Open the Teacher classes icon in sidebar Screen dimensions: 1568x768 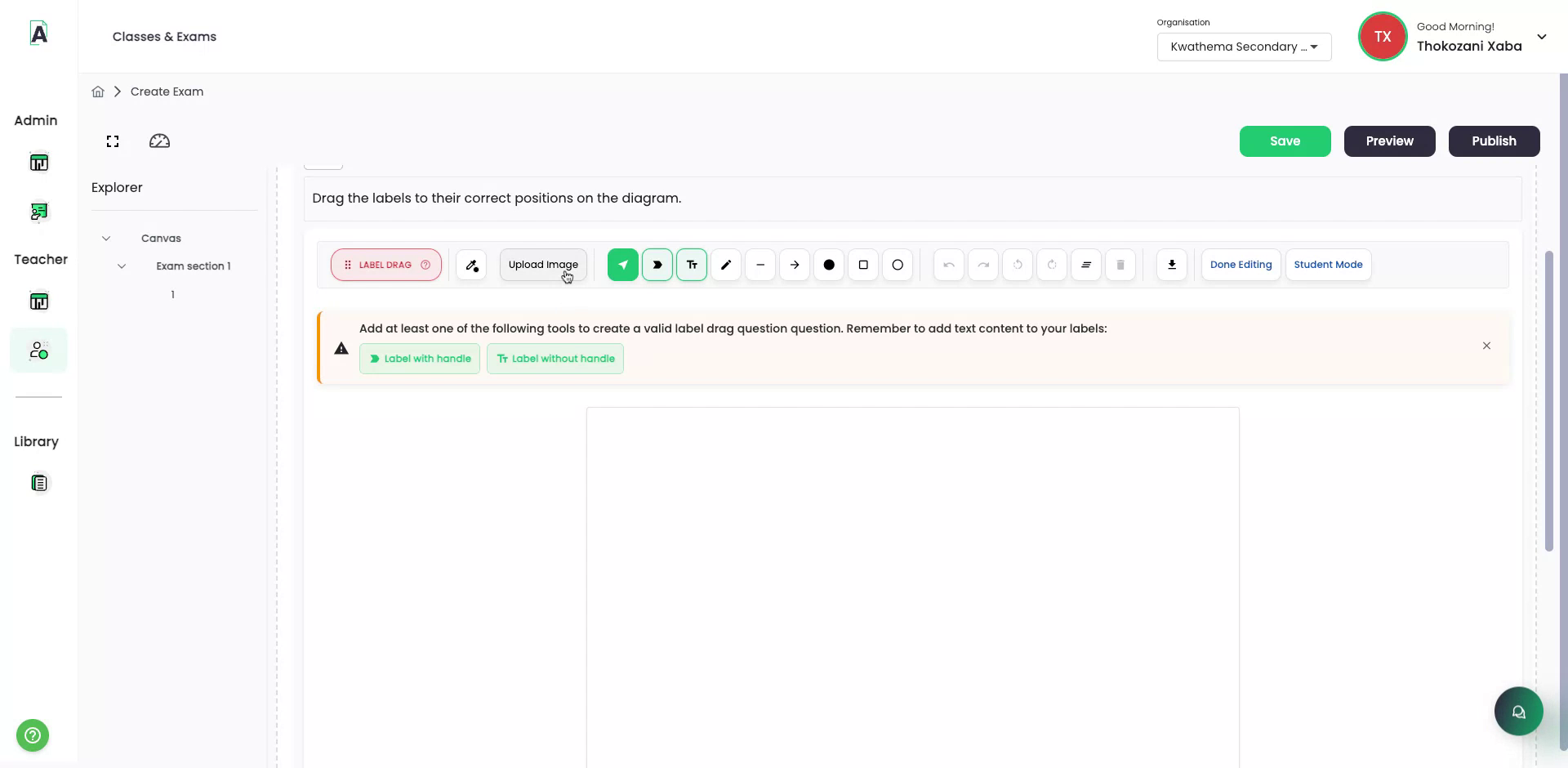click(39, 301)
